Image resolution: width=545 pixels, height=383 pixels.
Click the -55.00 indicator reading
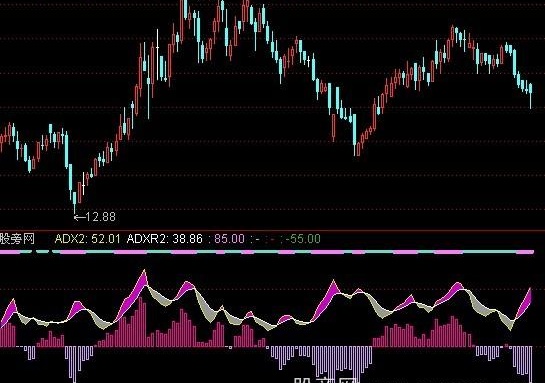303,239
